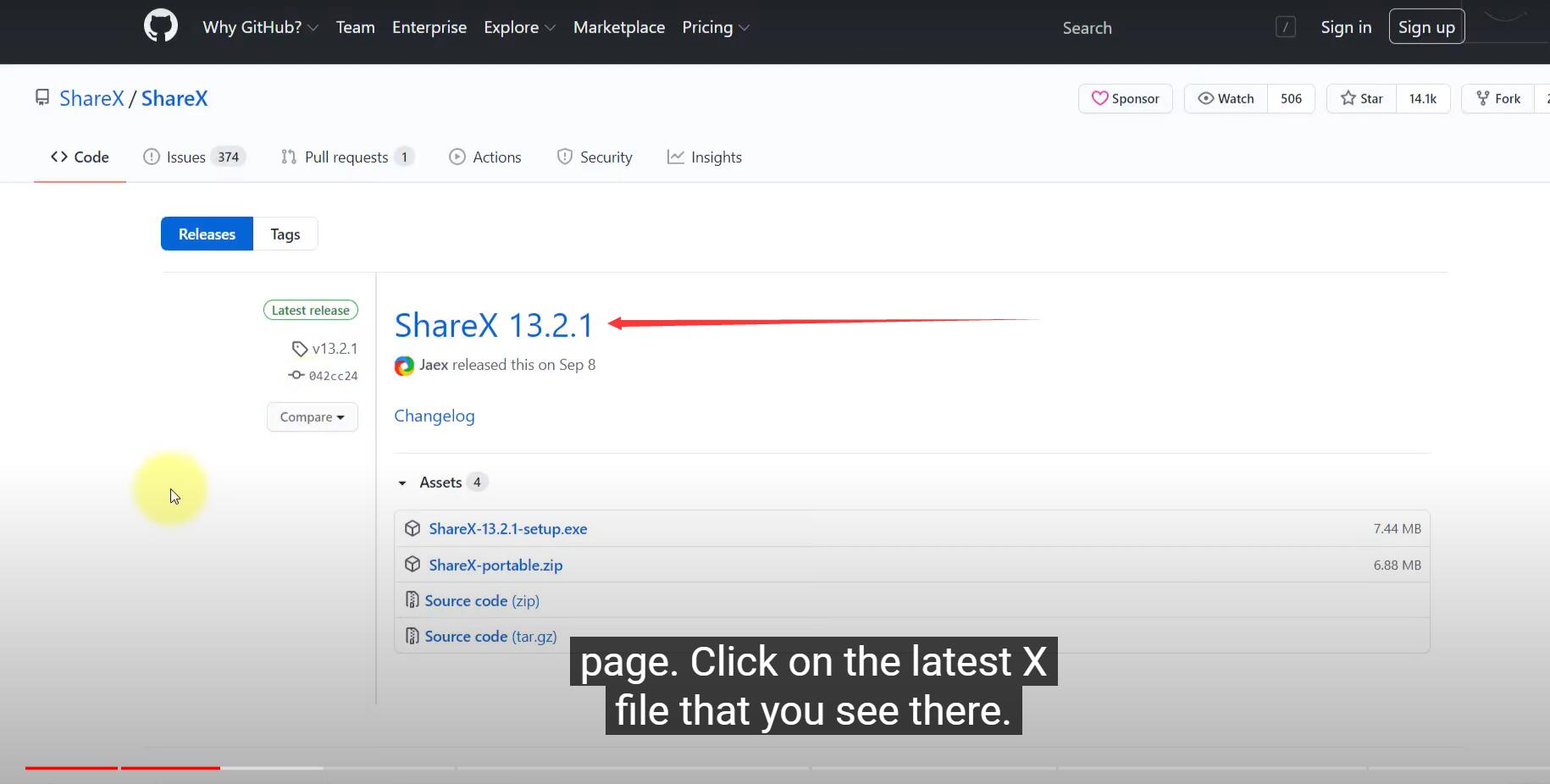The image size is (1550, 784).
Task: Click the Sign up button
Action: [1426, 27]
